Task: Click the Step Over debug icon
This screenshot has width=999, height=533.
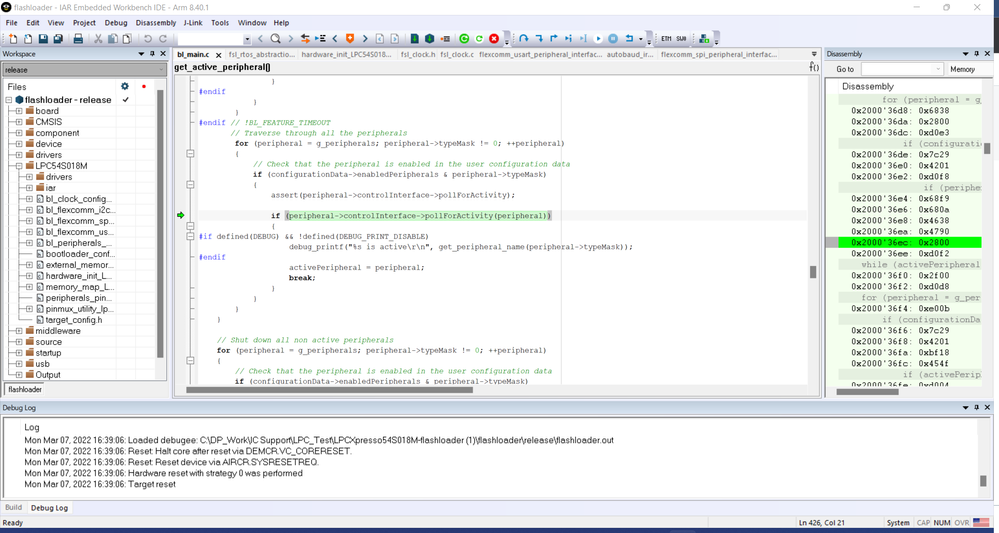Action: pos(524,39)
